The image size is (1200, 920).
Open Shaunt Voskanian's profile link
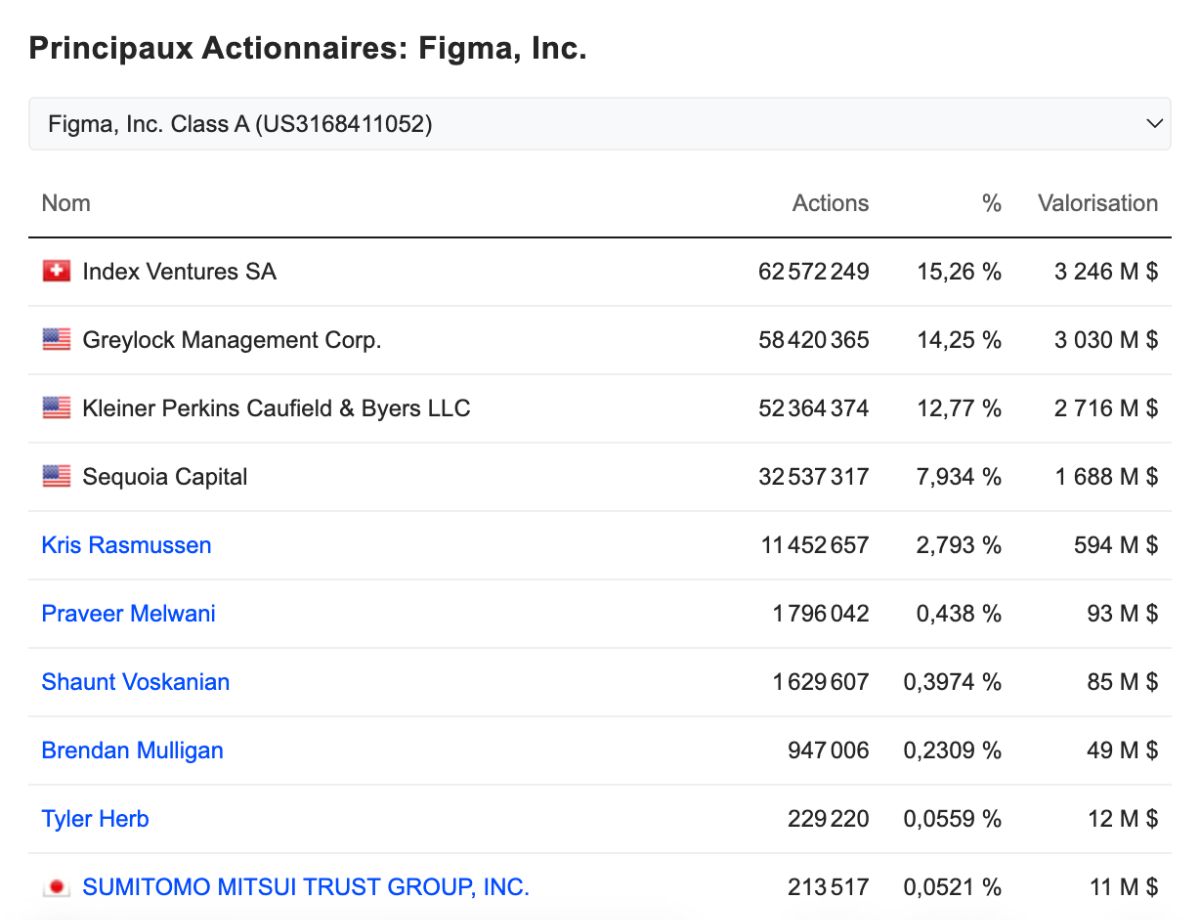135,682
